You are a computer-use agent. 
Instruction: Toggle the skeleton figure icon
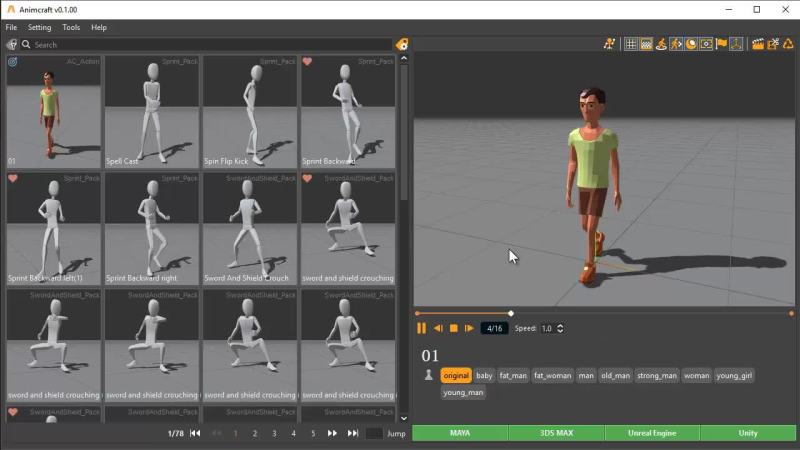click(x=736, y=44)
